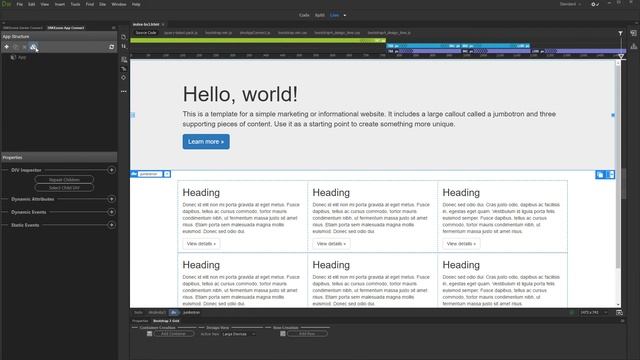The height and width of the screenshot is (360, 640).
Task: Open the Edit menu
Action: click(x=31, y=4)
